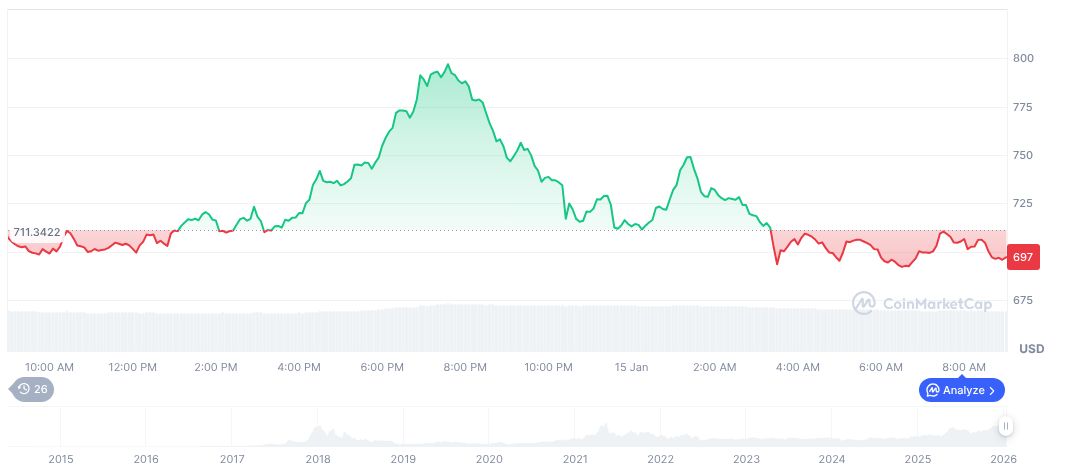The width and height of the screenshot is (1072, 470).
Task: Select 2015 on the mini timeline
Action: (x=61, y=459)
